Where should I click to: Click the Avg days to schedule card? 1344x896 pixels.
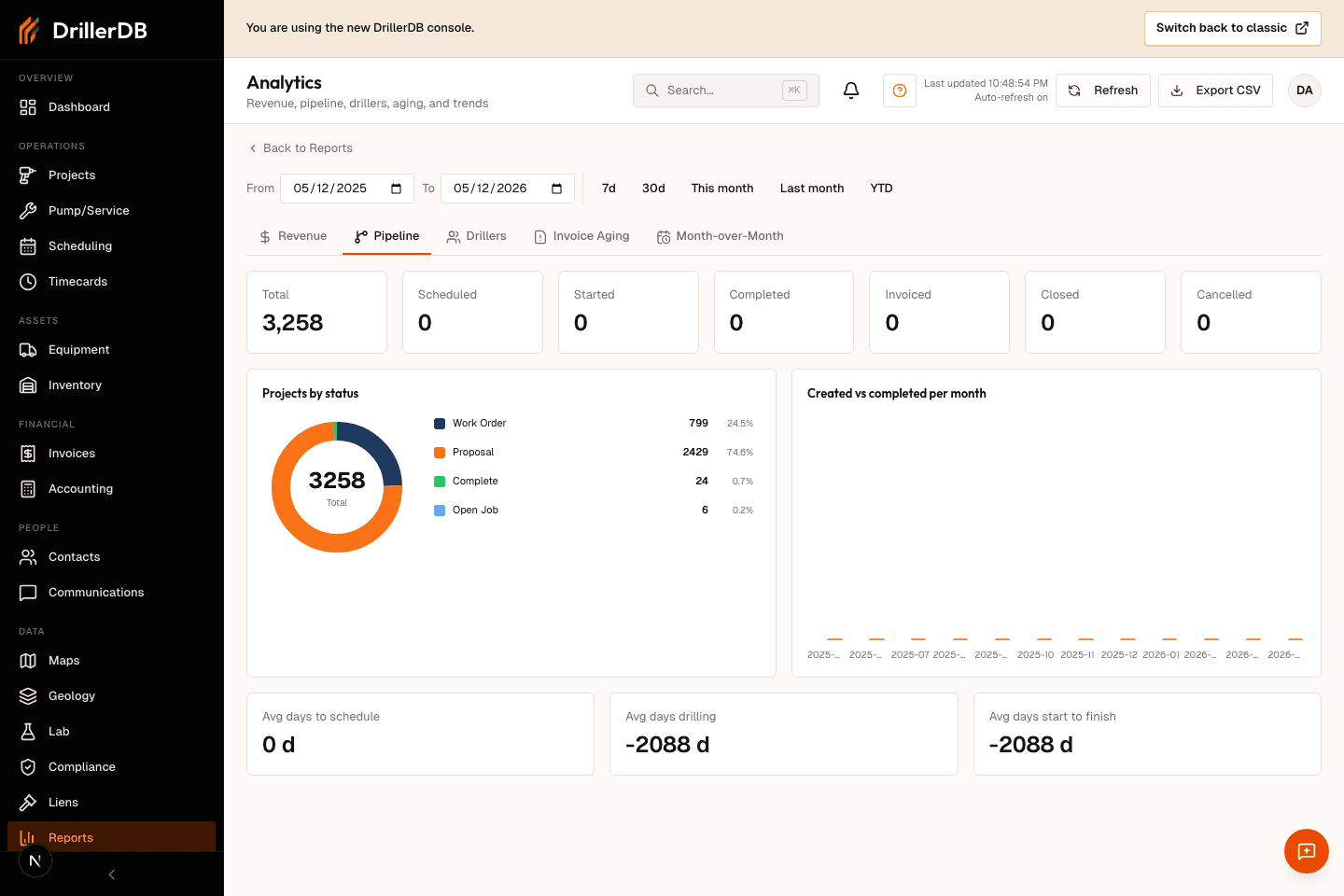[x=420, y=735]
